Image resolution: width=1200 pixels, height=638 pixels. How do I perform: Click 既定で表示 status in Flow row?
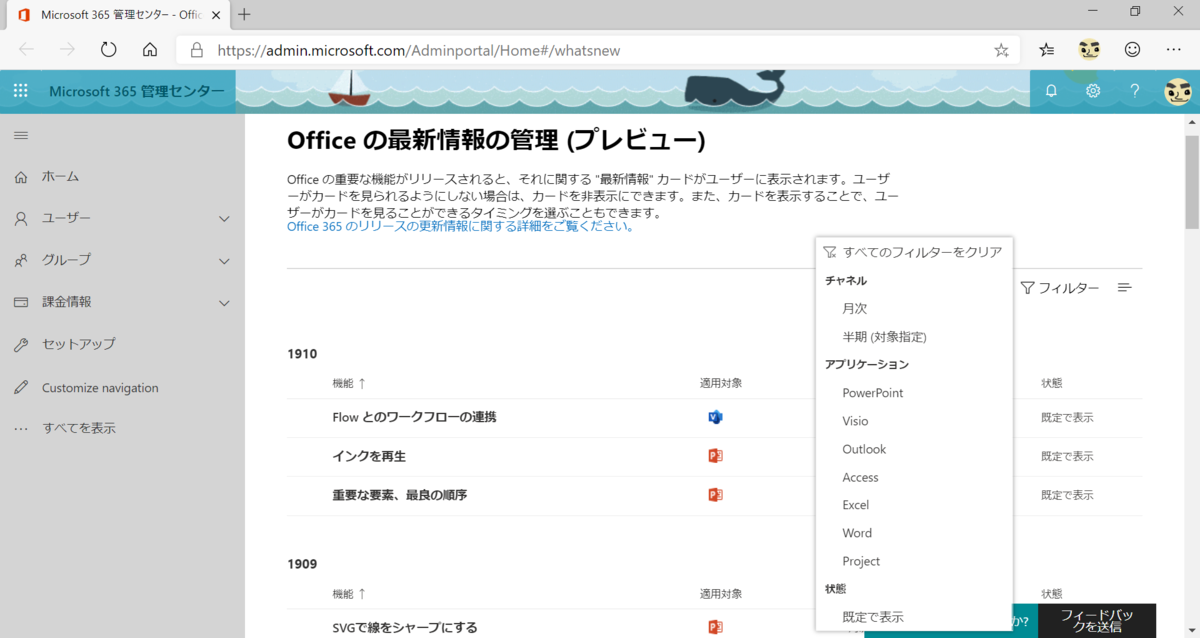[x=1067, y=417]
